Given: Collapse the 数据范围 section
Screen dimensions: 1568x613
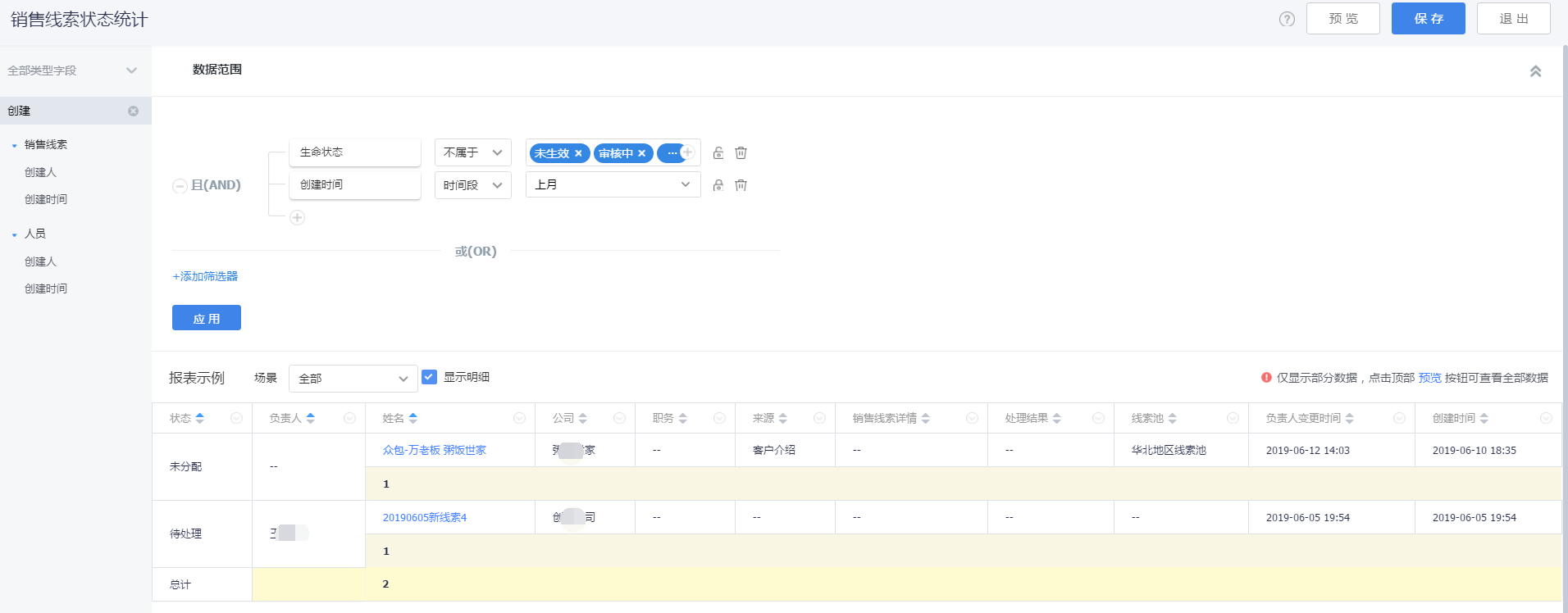Looking at the screenshot, I should coord(1535,71).
